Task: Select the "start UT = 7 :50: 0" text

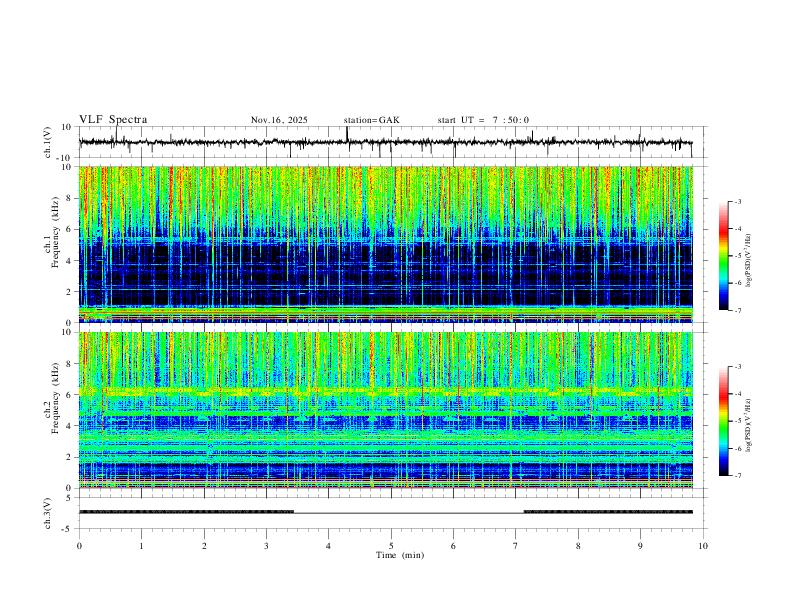Action: point(483,120)
